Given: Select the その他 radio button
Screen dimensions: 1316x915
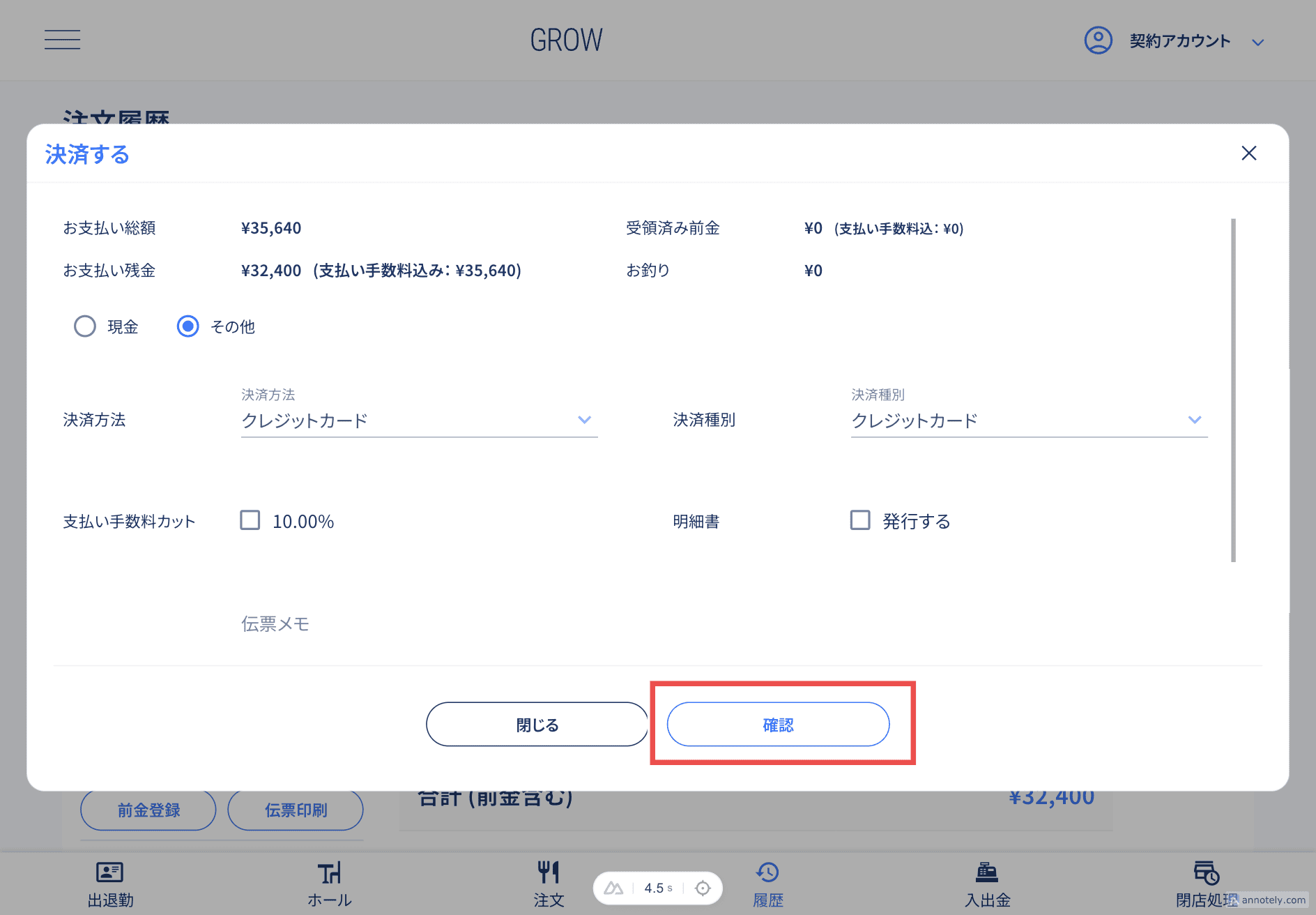Looking at the screenshot, I should pos(188,326).
